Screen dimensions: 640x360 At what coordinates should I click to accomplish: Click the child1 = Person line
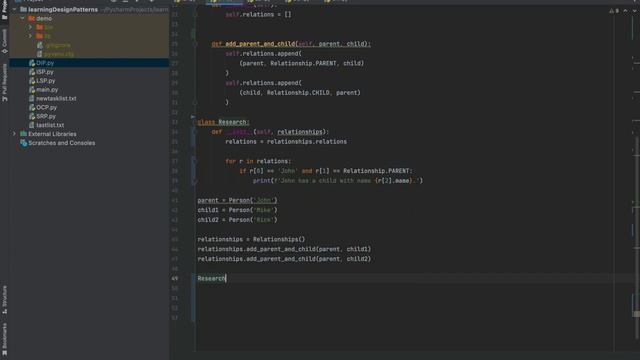(x=238, y=210)
